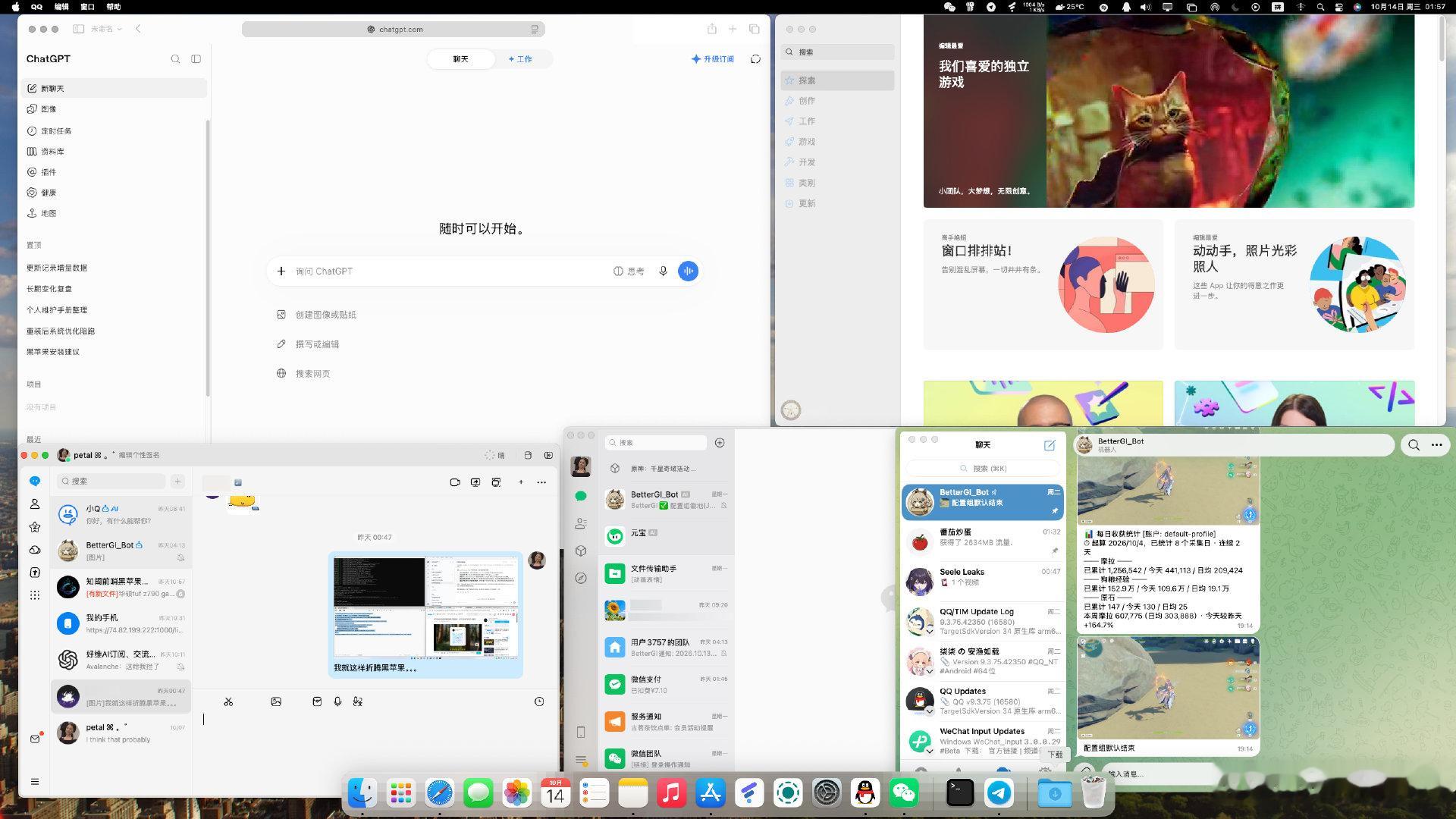The width and height of the screenshot is (1456, 819).
Task: Switch to the 工作 tab in ChatGPT
Action: [520, 59]
